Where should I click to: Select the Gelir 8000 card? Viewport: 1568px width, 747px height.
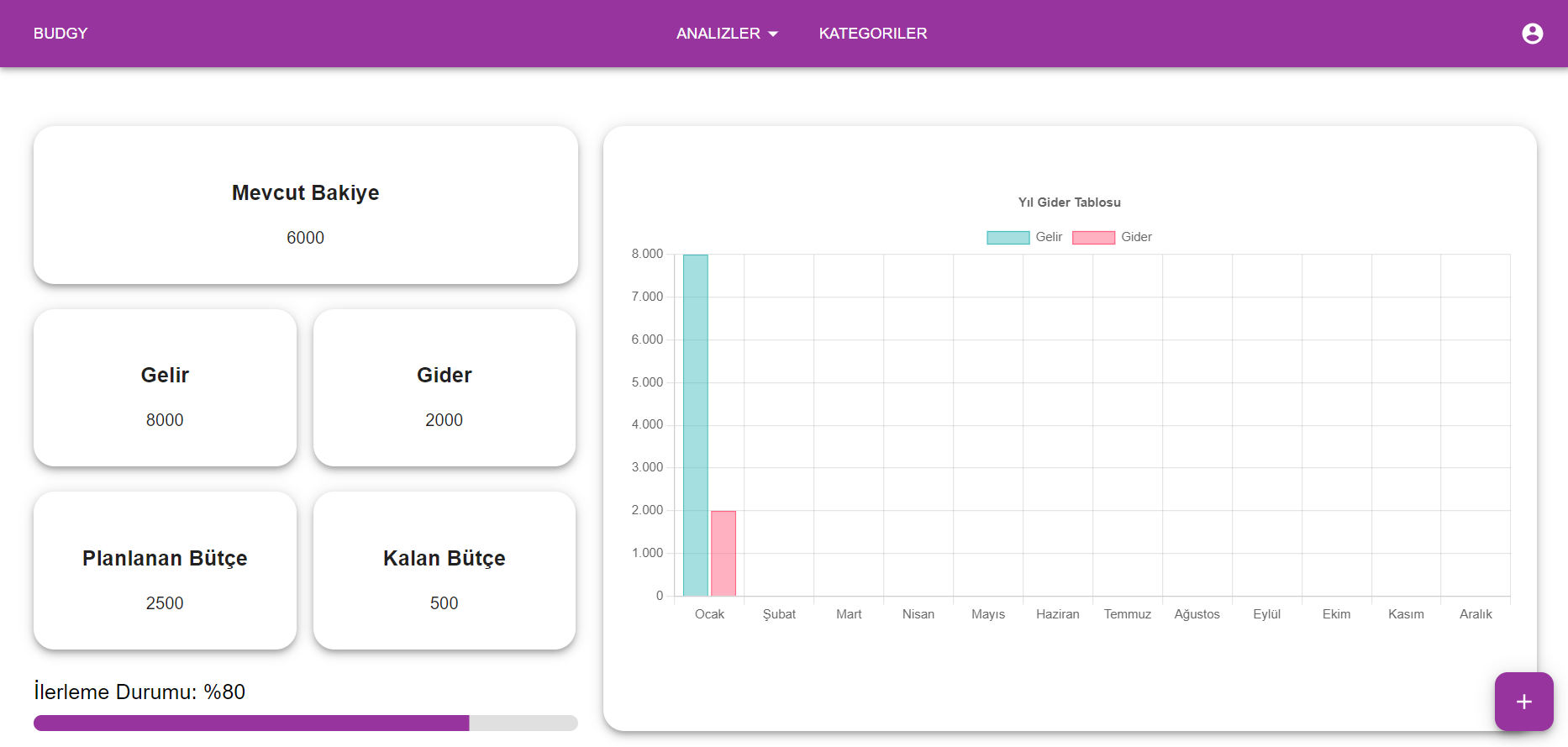tap(165, 387)
